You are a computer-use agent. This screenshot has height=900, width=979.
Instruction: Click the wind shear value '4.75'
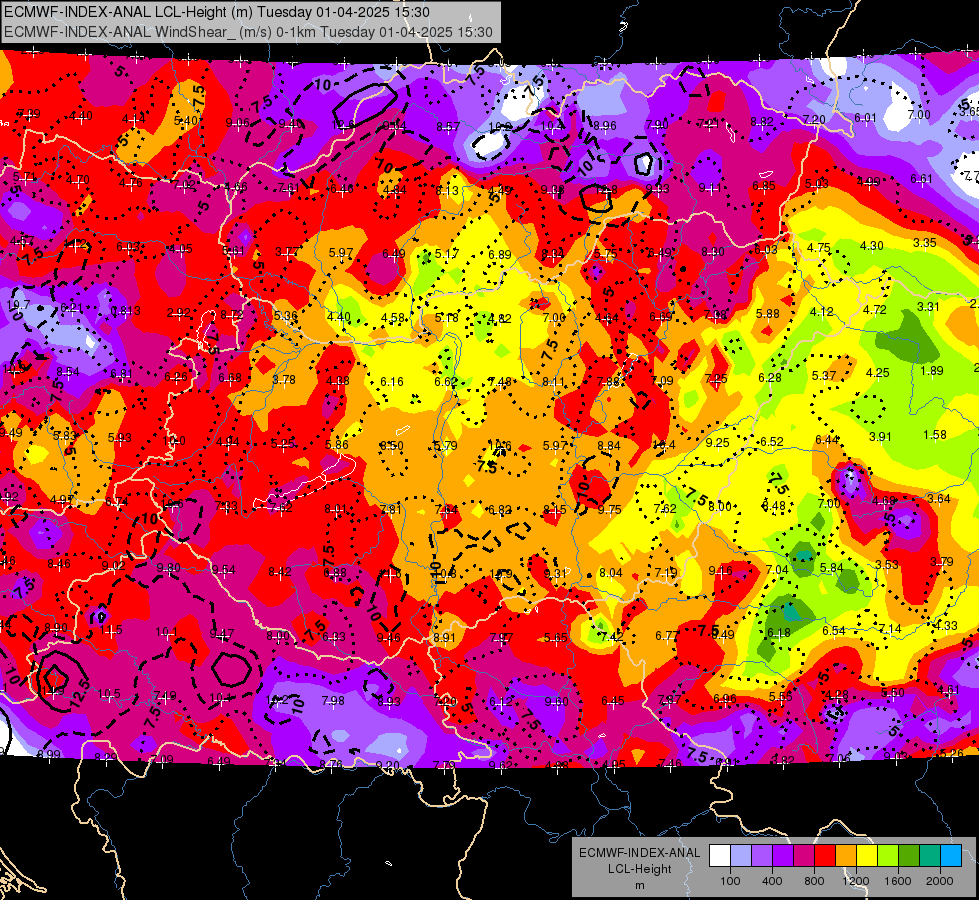click(x=818, y=247)
